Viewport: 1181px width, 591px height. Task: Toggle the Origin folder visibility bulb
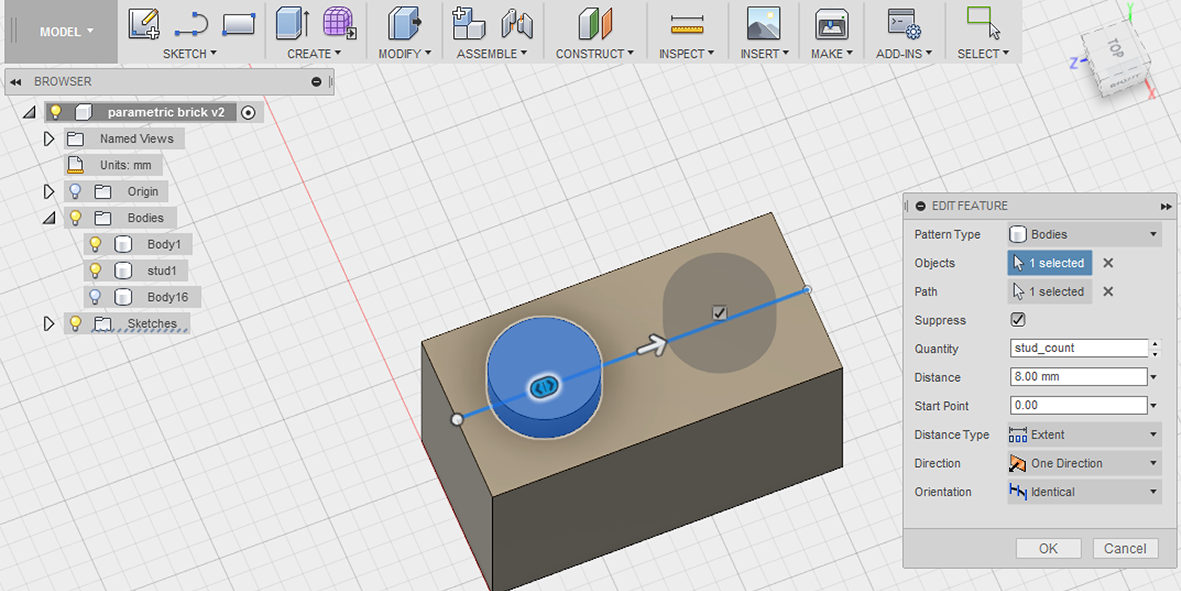pos(75,191)
